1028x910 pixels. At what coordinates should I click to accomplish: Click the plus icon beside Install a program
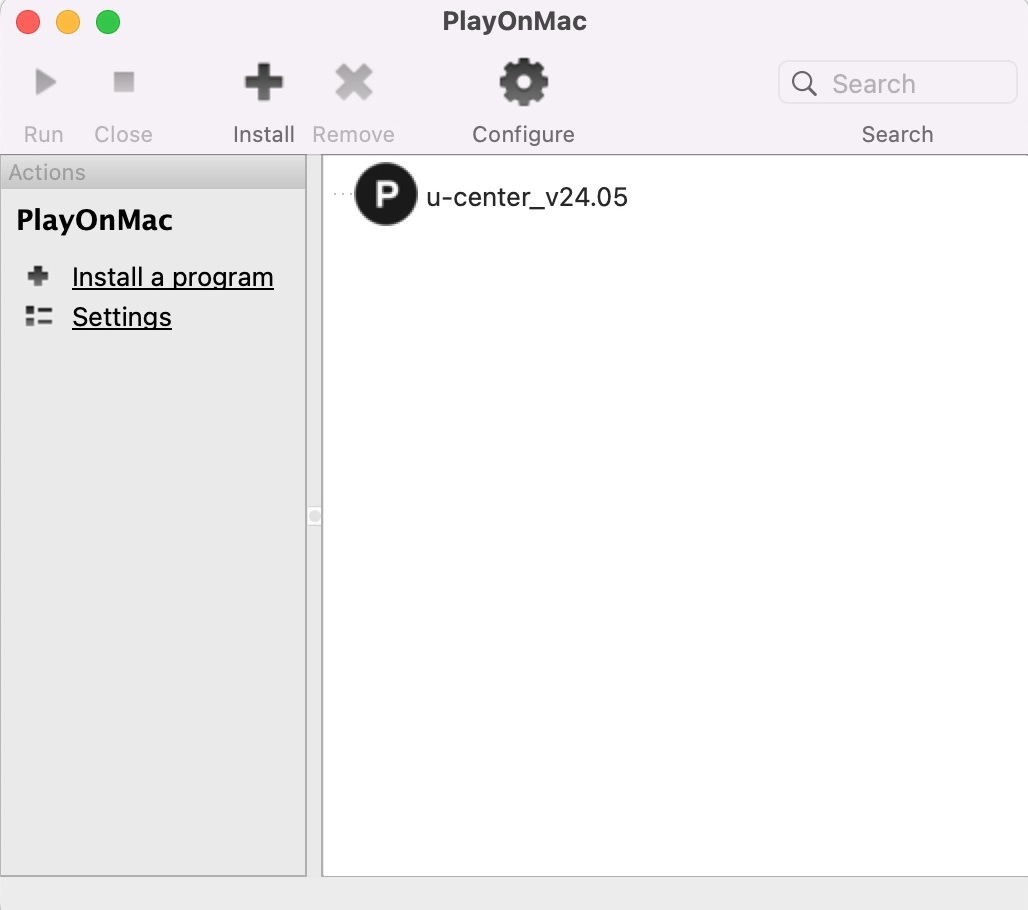[38, 276]
